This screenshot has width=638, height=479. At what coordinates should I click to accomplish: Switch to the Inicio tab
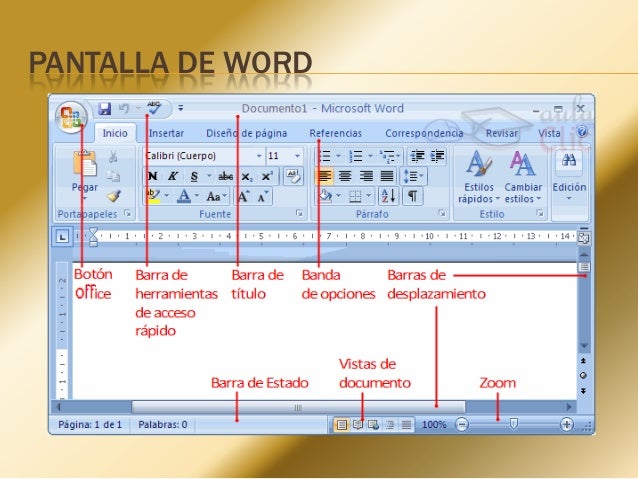click(x=115, y=133)
